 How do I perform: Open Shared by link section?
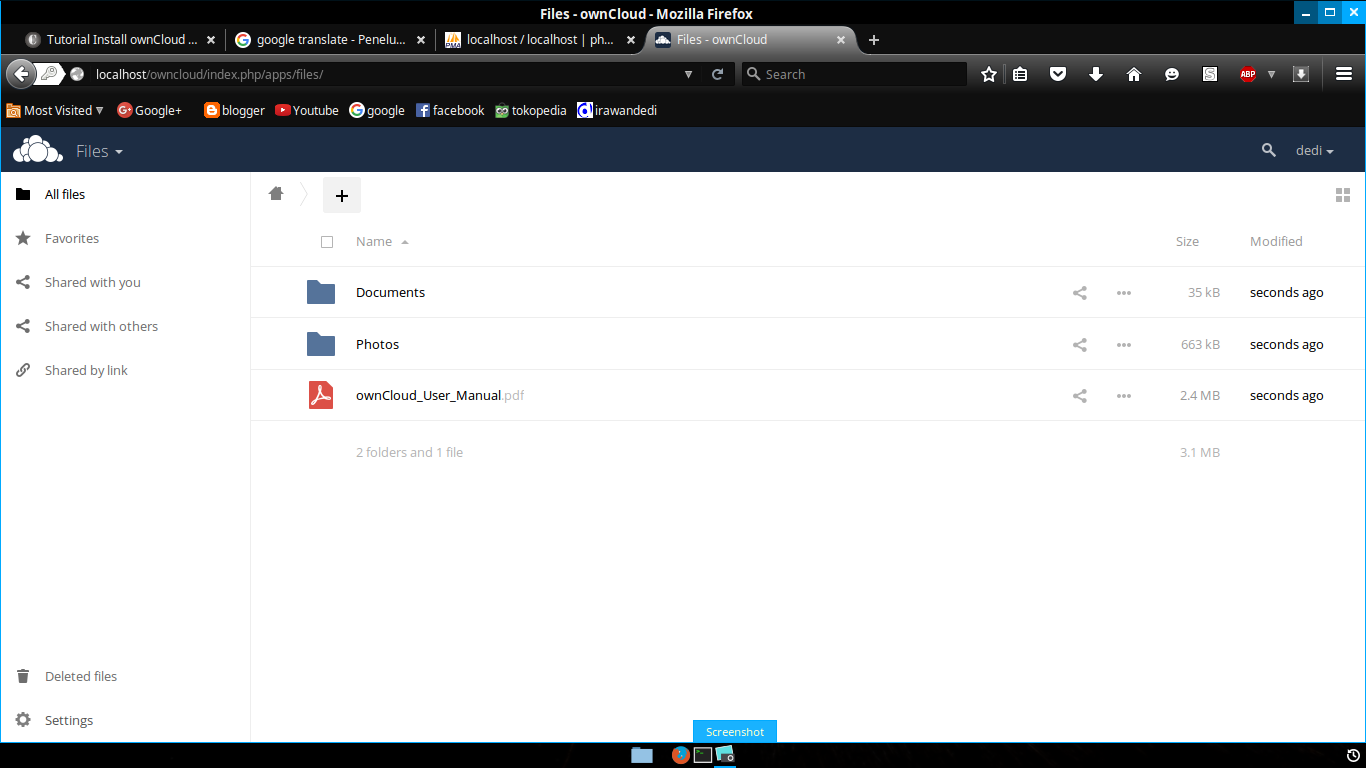tap(86, 370)
